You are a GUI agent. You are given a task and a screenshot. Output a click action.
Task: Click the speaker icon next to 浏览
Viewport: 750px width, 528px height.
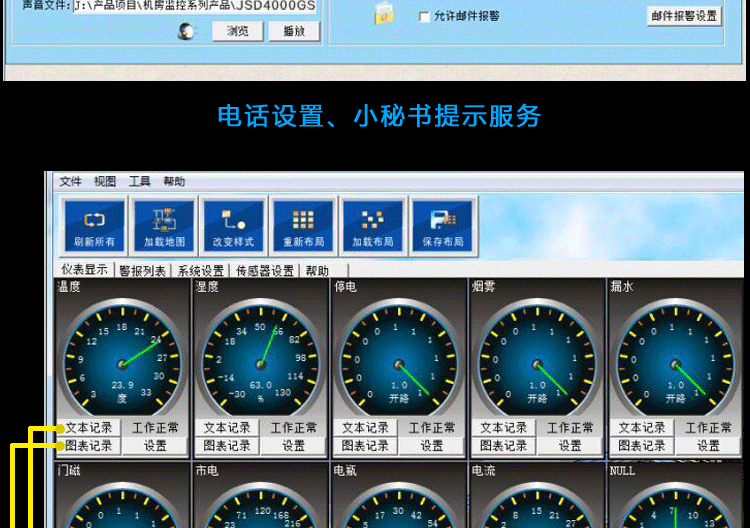coord(187,32)
